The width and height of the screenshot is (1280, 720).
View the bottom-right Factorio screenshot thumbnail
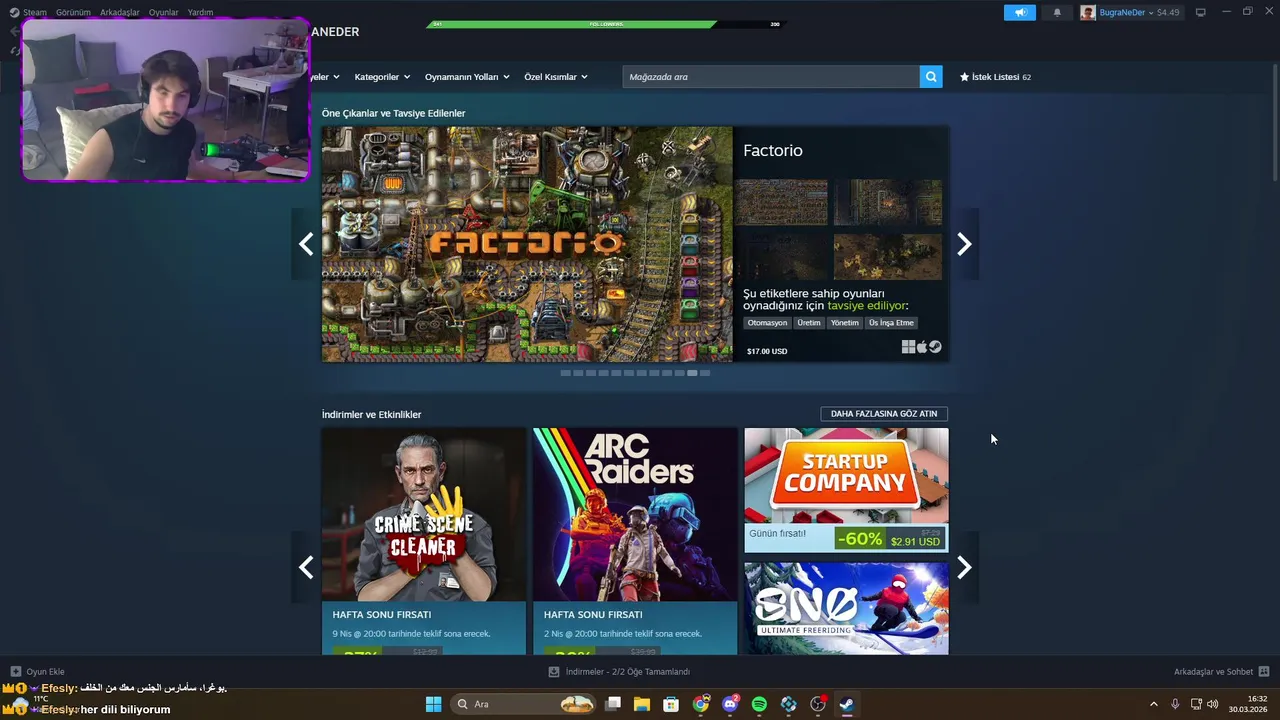click(x=888, y=257)
